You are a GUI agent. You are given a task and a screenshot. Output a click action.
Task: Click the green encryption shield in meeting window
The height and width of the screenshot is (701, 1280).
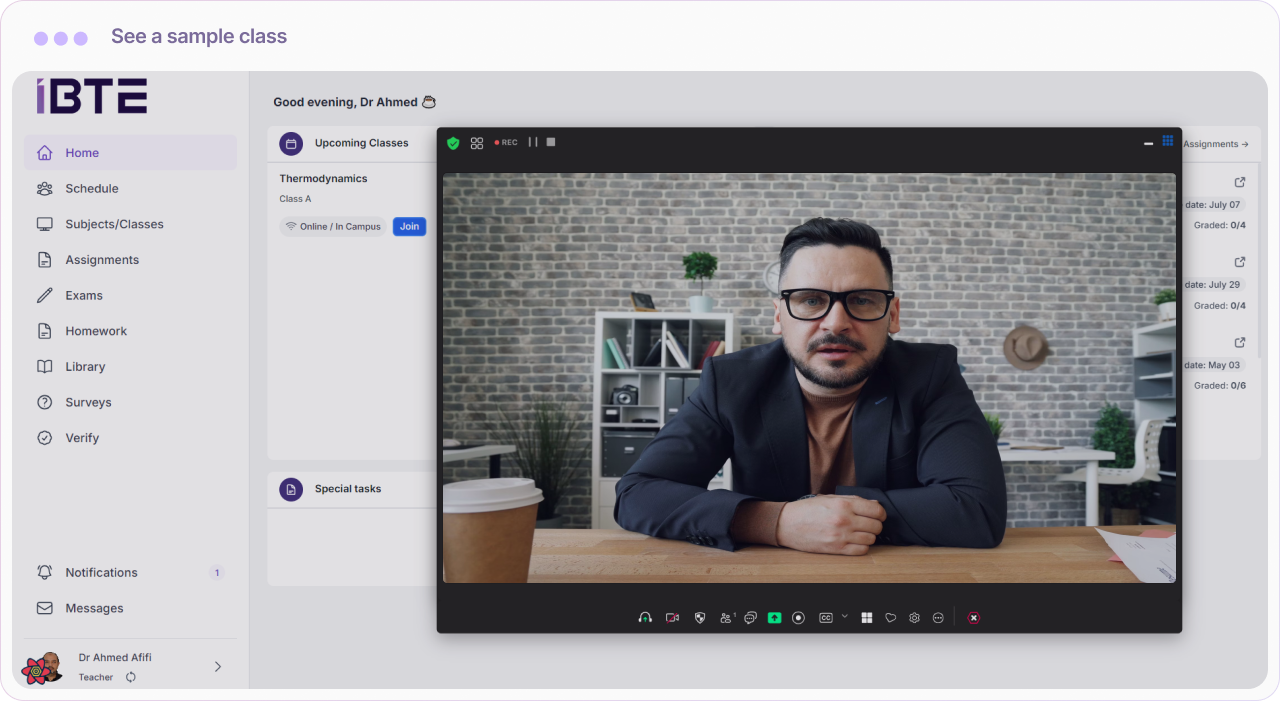coord(453,143)
